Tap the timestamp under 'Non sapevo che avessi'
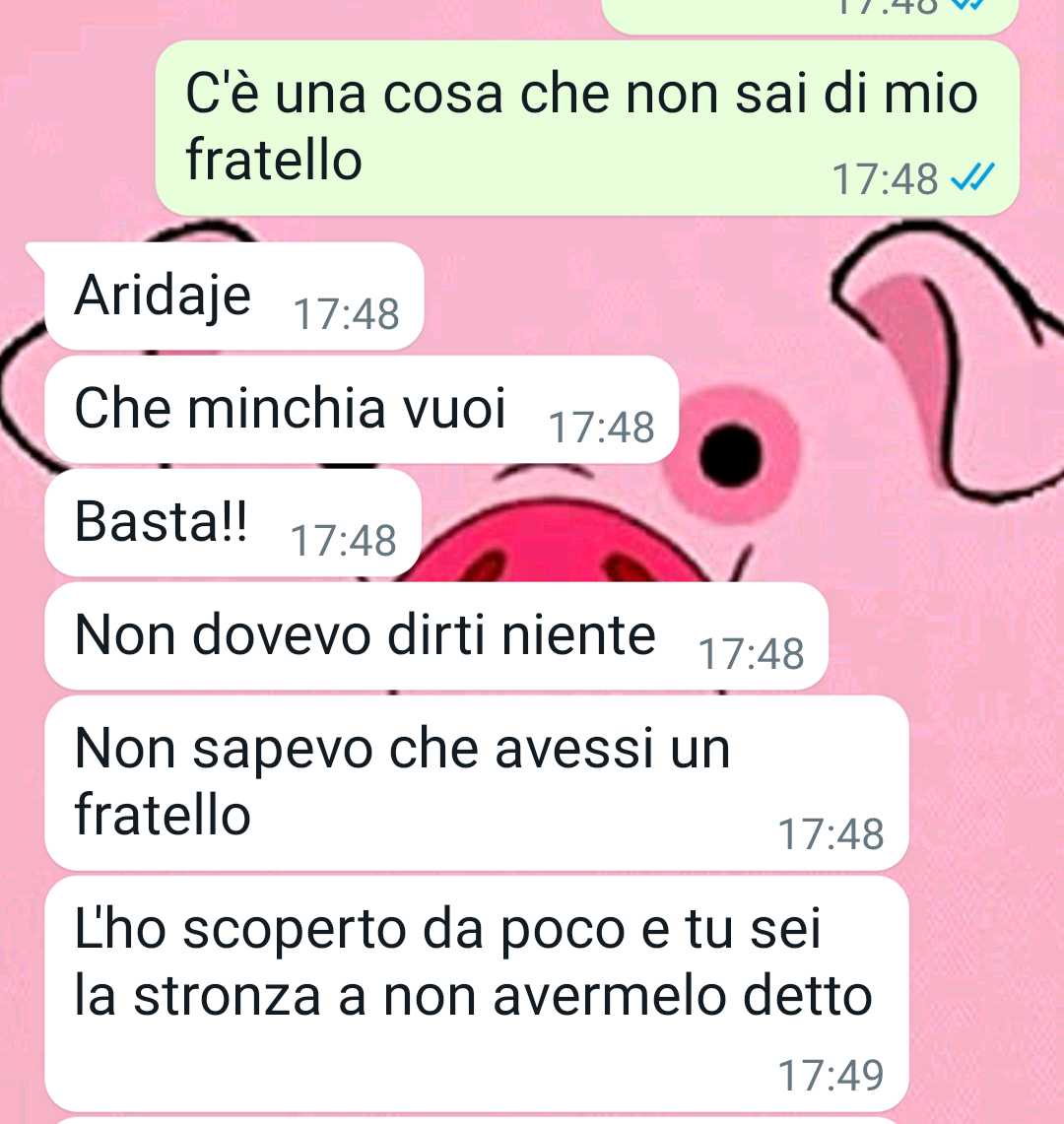Viewport: 1064px width, 1124px height. [831, 834]
